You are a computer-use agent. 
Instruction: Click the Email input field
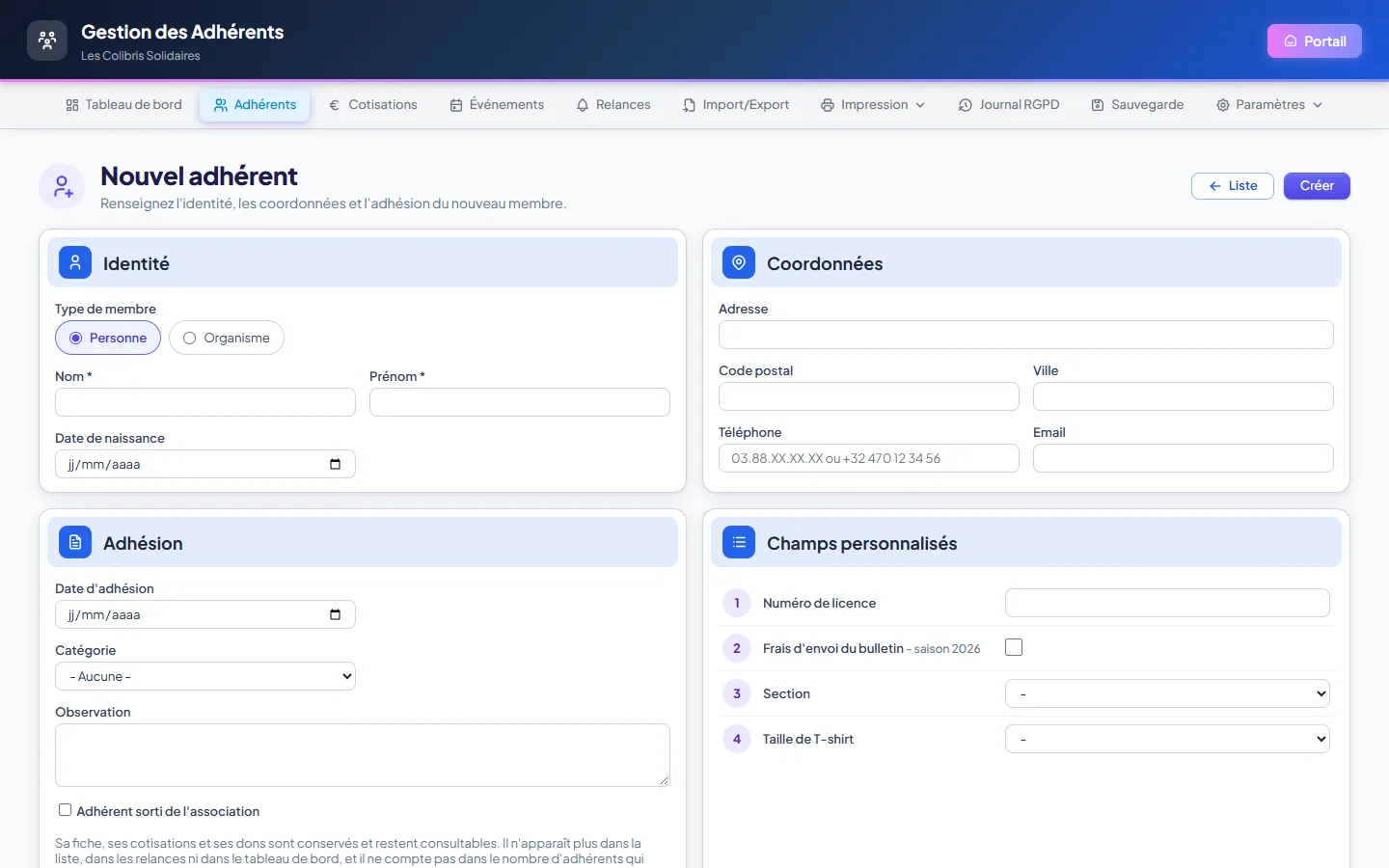(1184, 458)
